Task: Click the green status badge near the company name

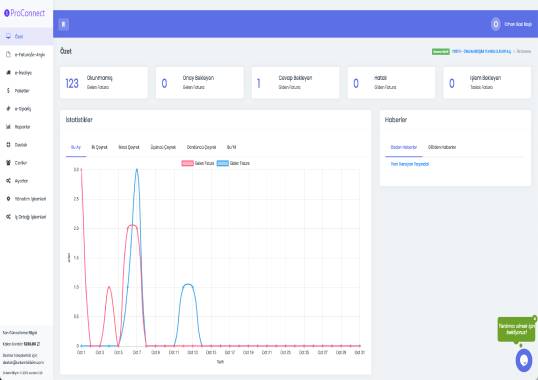Action: 441,51
